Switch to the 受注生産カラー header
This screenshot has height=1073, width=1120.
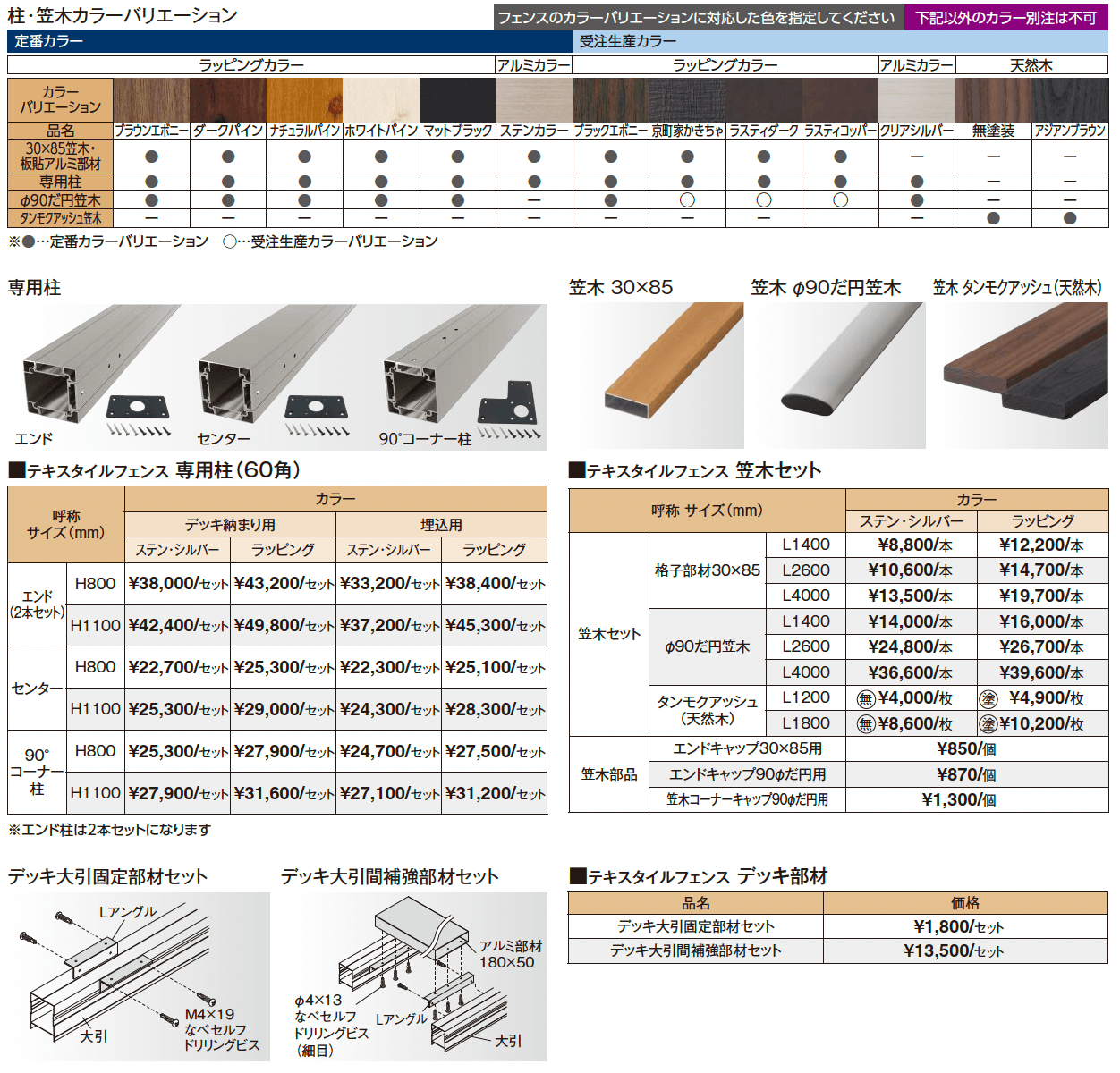840,41
